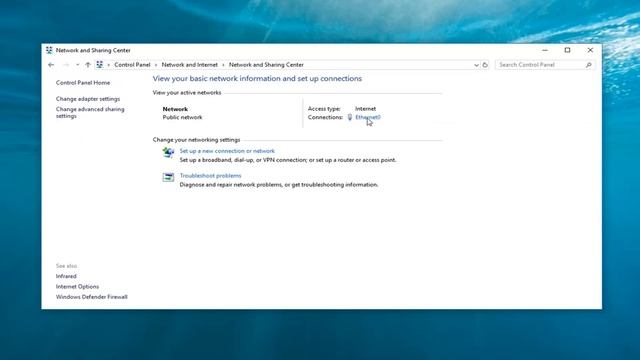Click the 'Public network' text
Viewport: 640px width, 360px height.
pyautogui.click(x=182, y=118)
